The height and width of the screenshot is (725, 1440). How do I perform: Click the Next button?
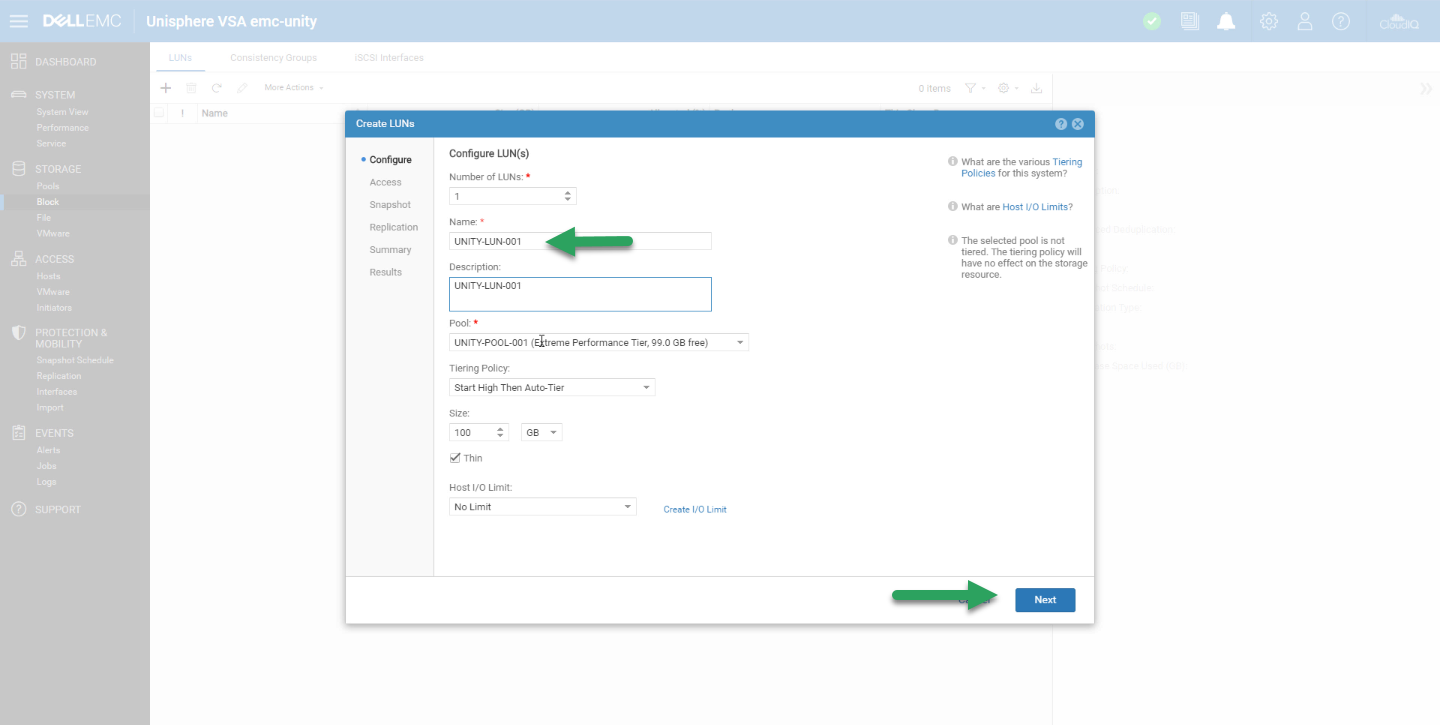coord(1045,600)
